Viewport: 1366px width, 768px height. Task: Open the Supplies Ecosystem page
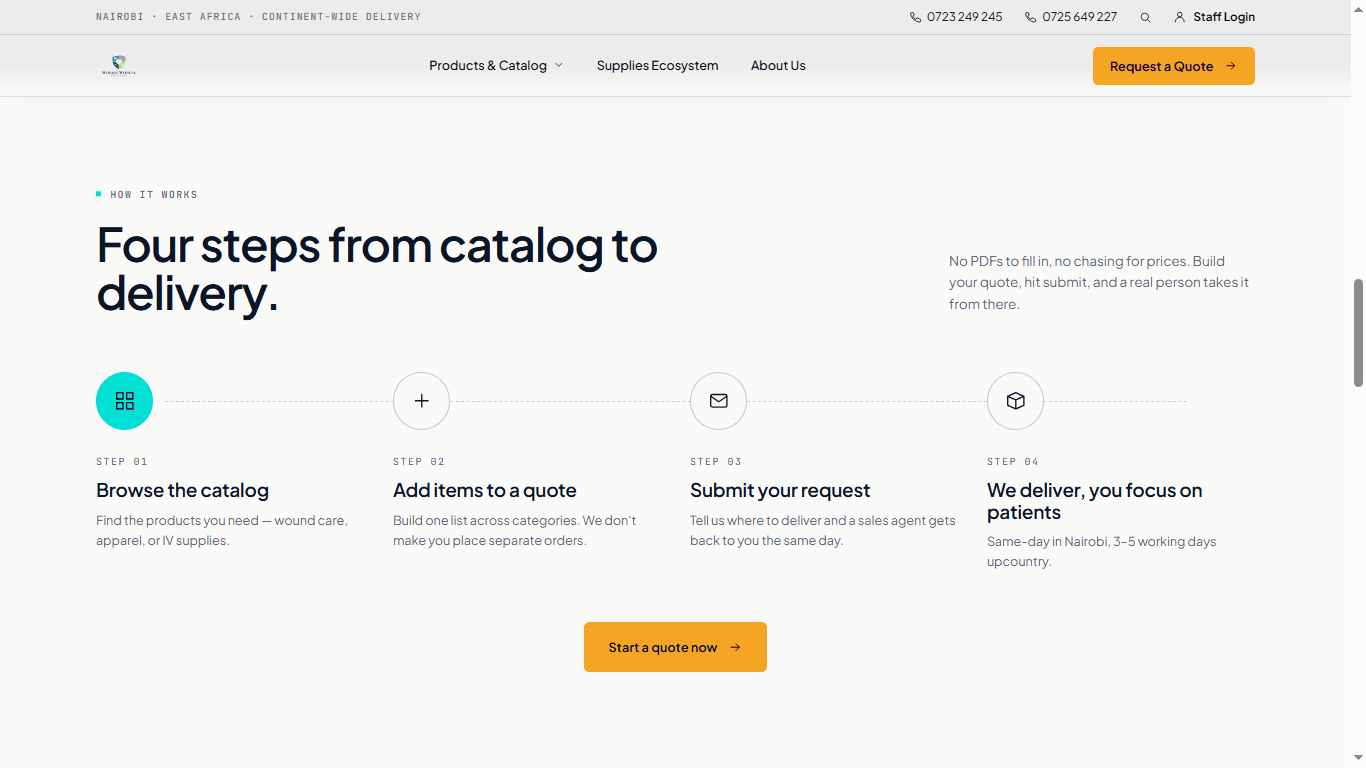tap(657, 65)
